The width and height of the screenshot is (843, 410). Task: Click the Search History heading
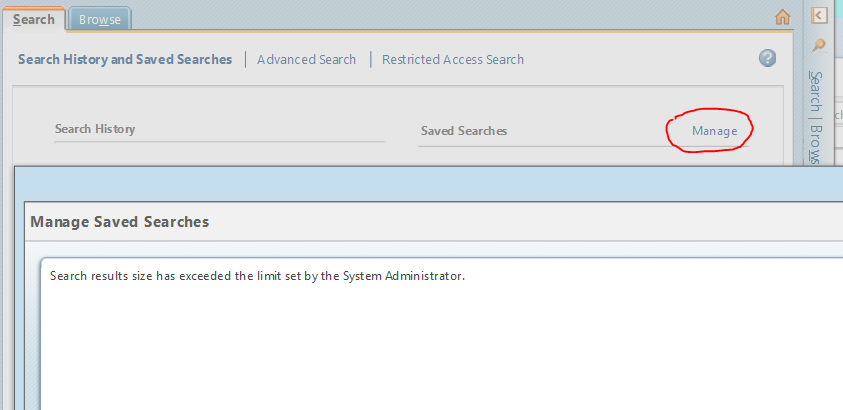[95, 129]
